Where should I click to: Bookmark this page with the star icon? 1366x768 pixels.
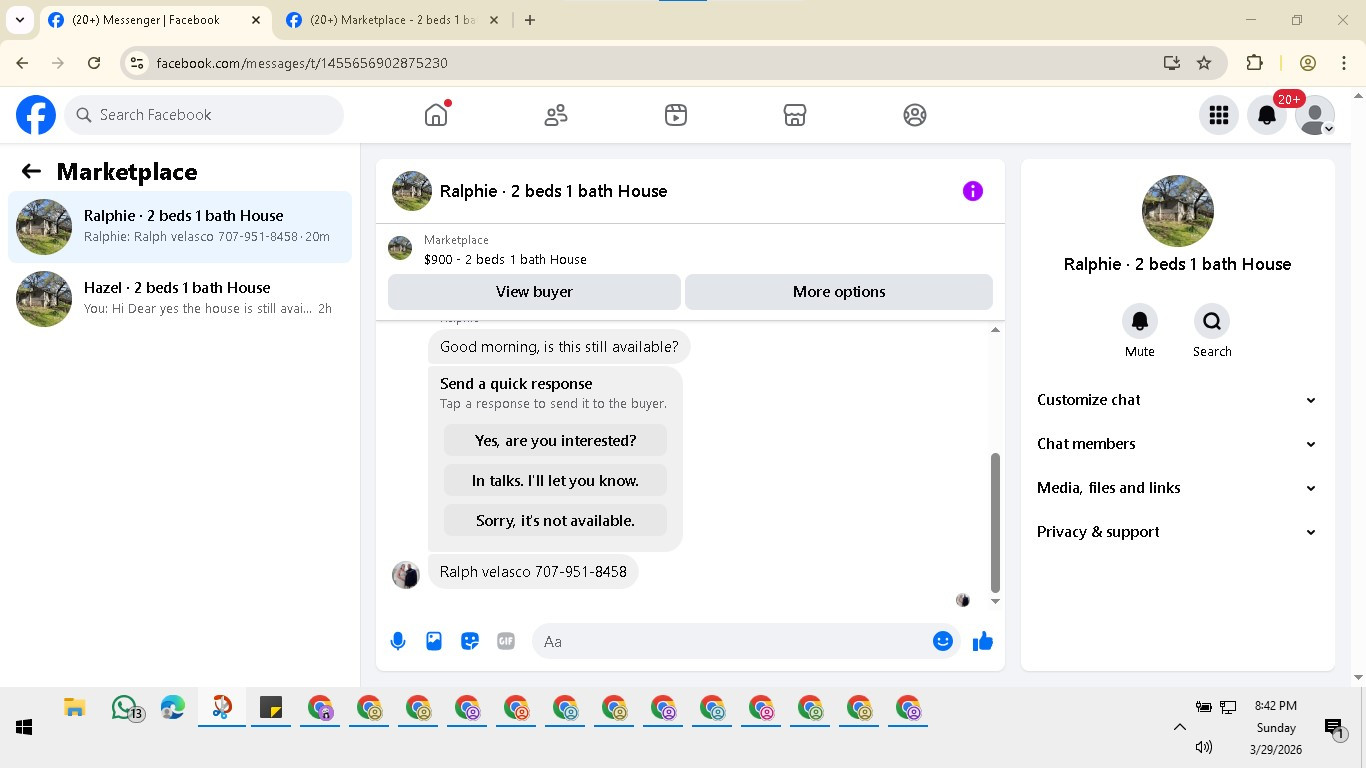pyautogui.click(x=1204, y=63)
